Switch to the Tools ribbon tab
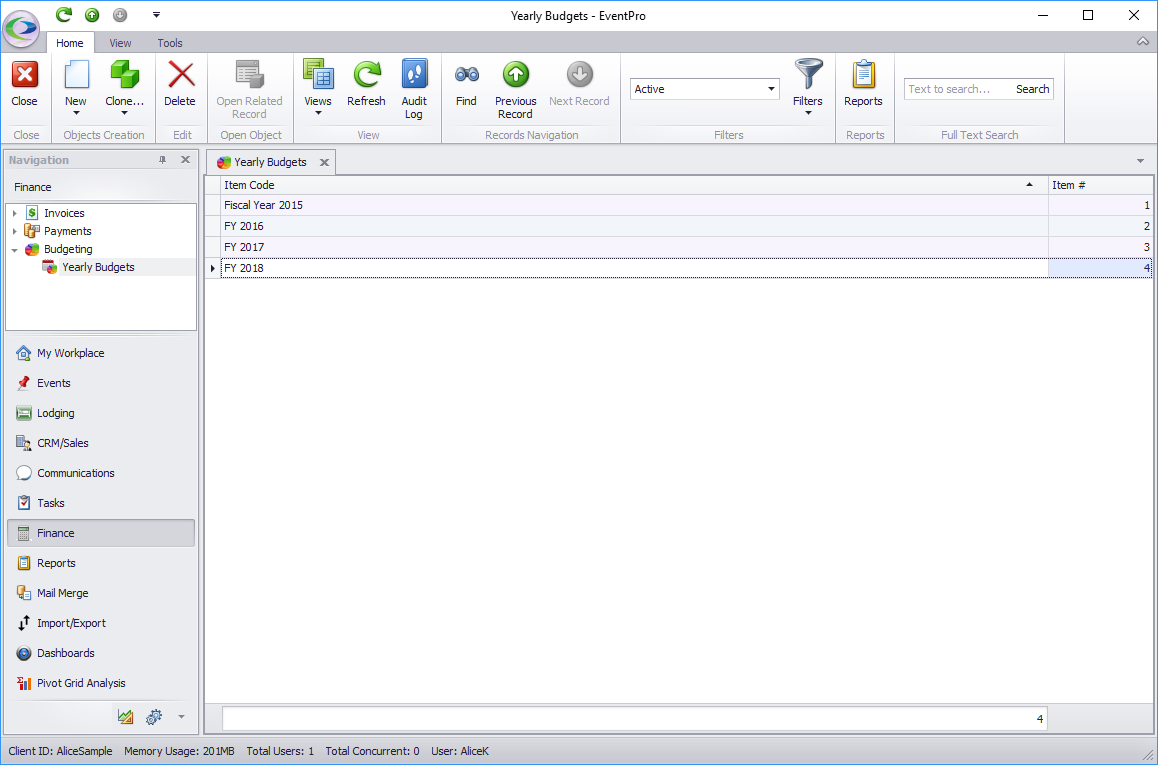 click(x=170, y=43)
